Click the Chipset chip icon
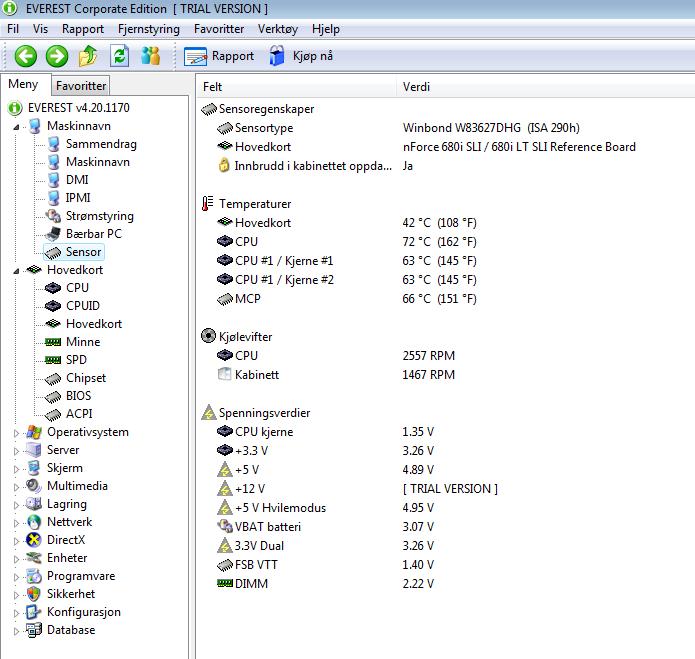695x659 pixels. tap(53, 378)
